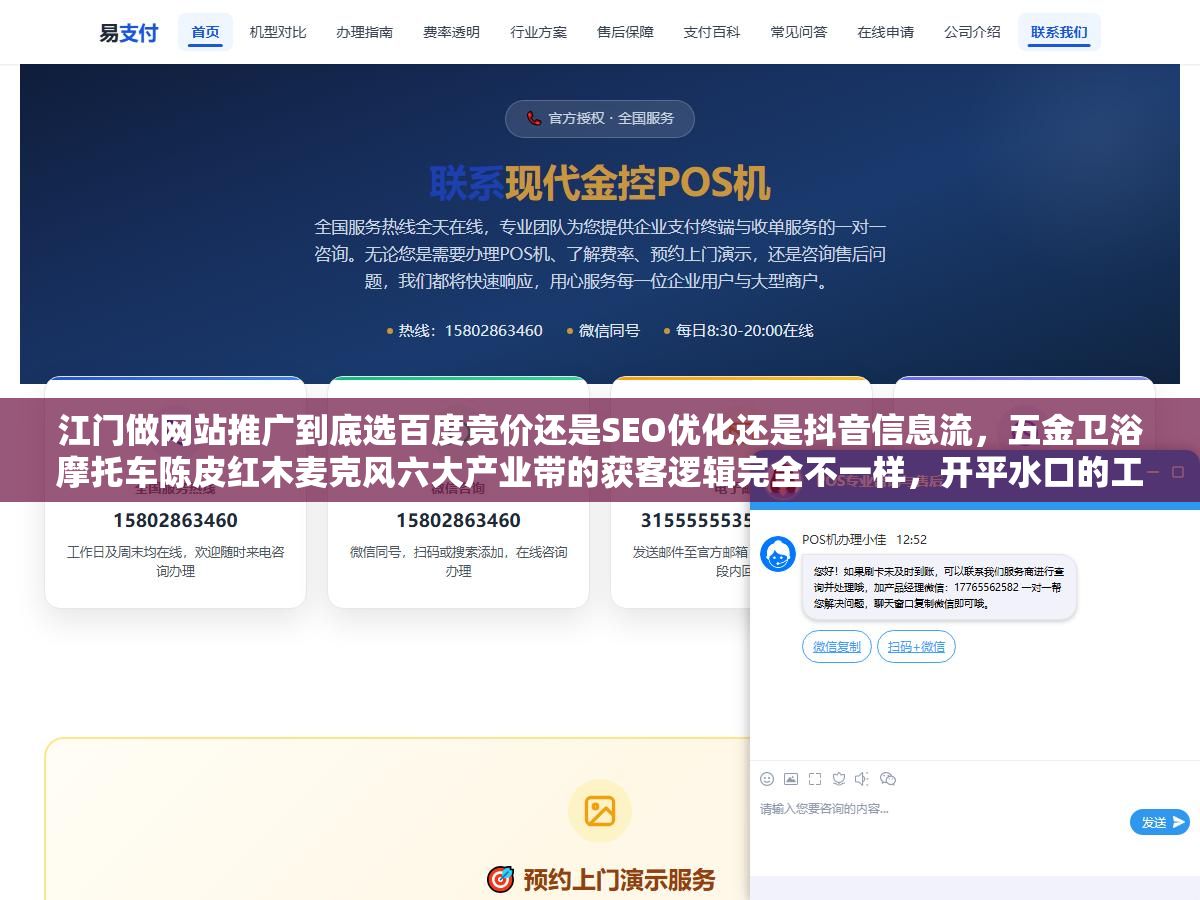The width and height of the screenshot is (1200, 900).
Task: Go to 办理指南 in navigation
Action: click(x=364, y=32)
